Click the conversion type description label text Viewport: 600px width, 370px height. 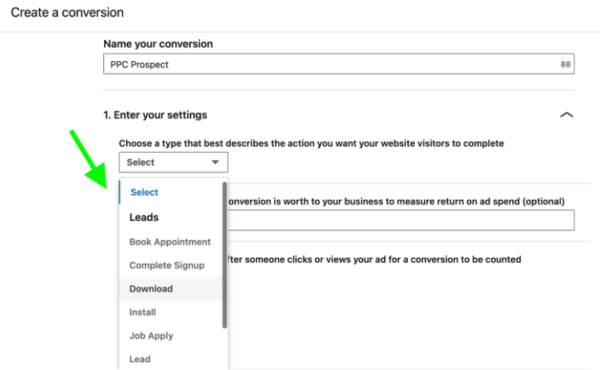(x=311, y=143)
